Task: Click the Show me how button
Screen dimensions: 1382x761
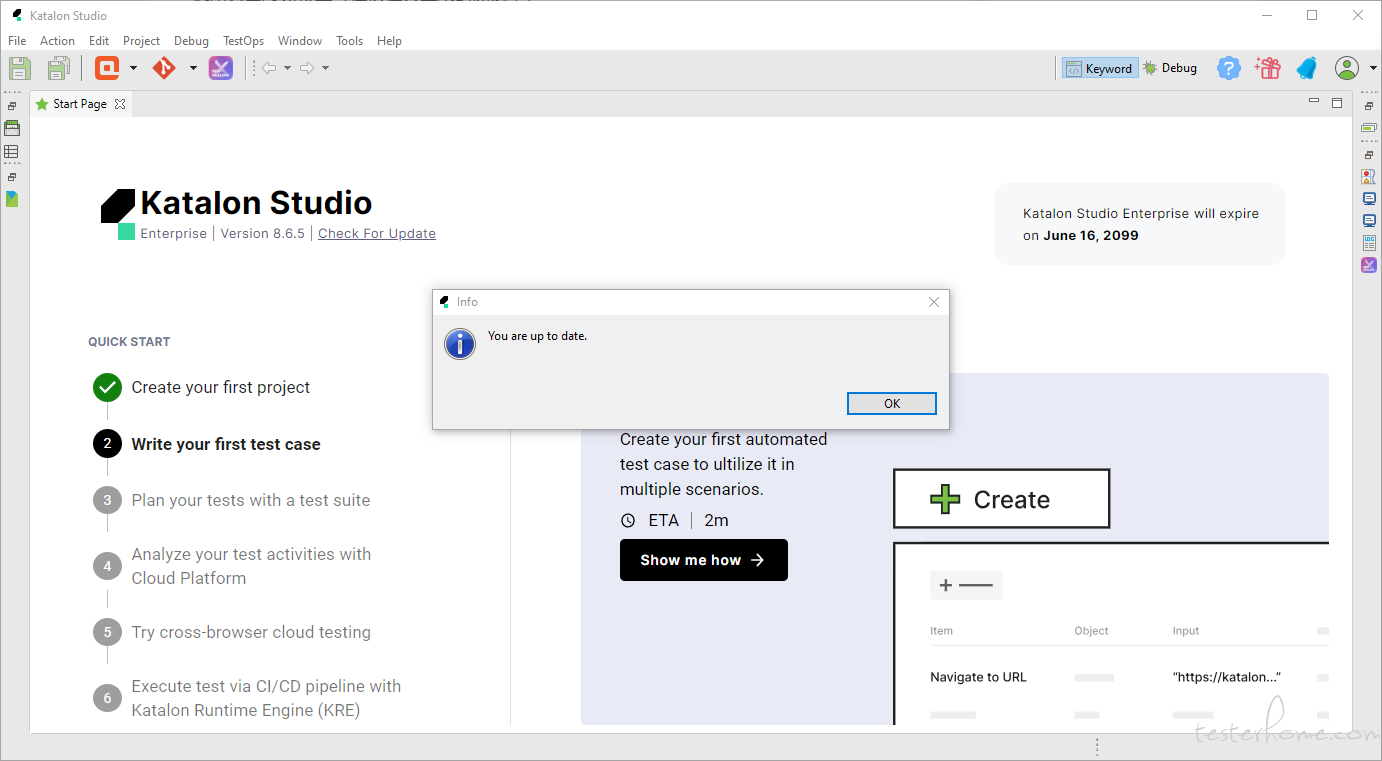Action: tap(704, 560)
